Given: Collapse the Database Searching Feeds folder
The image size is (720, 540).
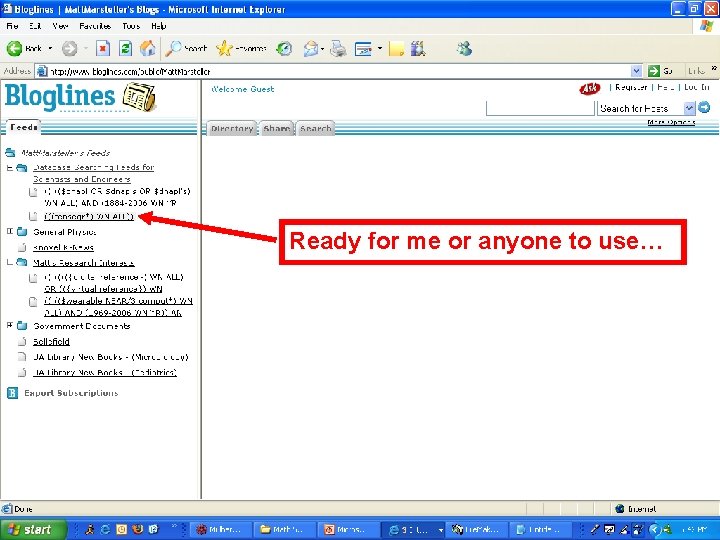Looking at the screenshot, I should (x=9, y=168).
